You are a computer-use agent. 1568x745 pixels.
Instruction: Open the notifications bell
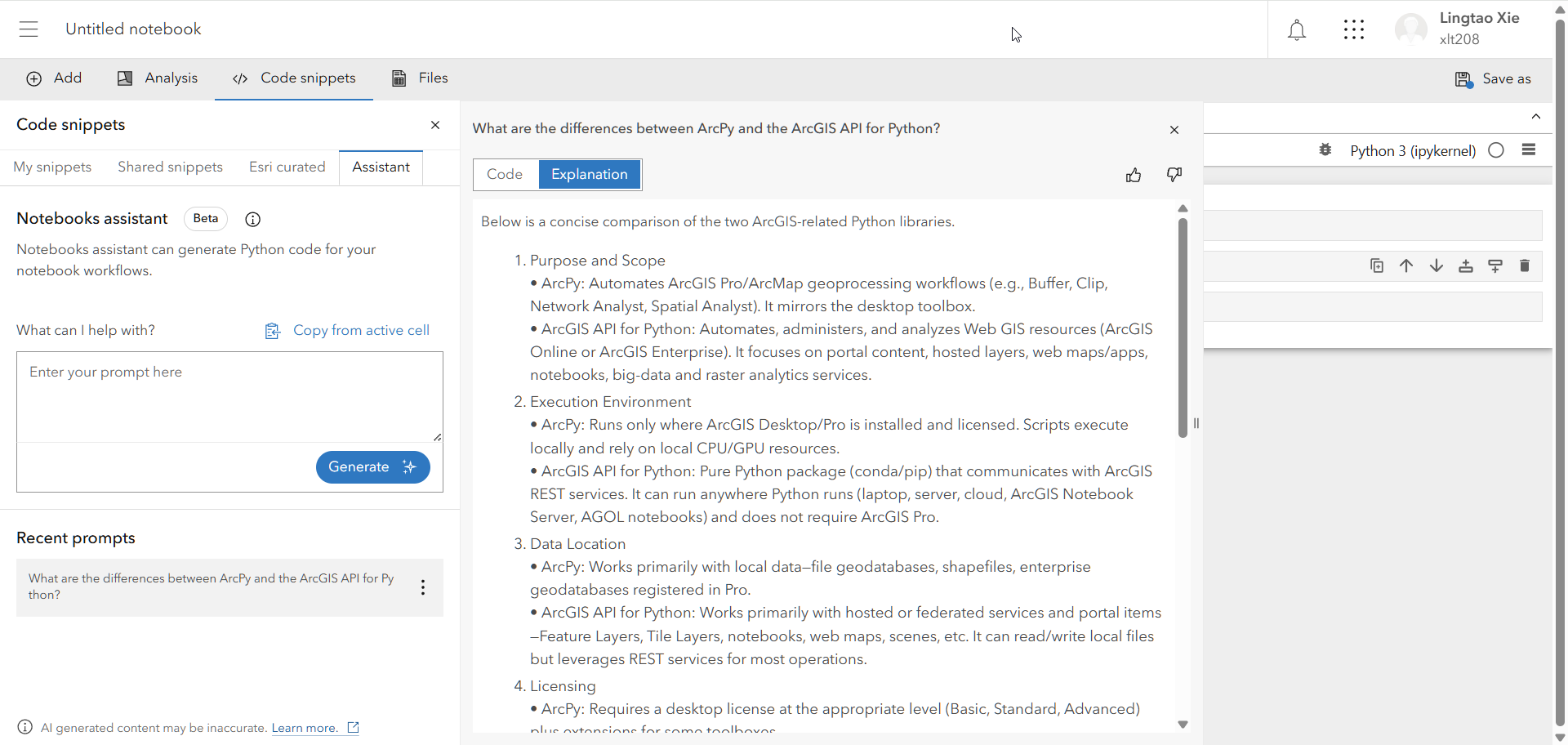pyautogui.click(x=1296, y=30)
